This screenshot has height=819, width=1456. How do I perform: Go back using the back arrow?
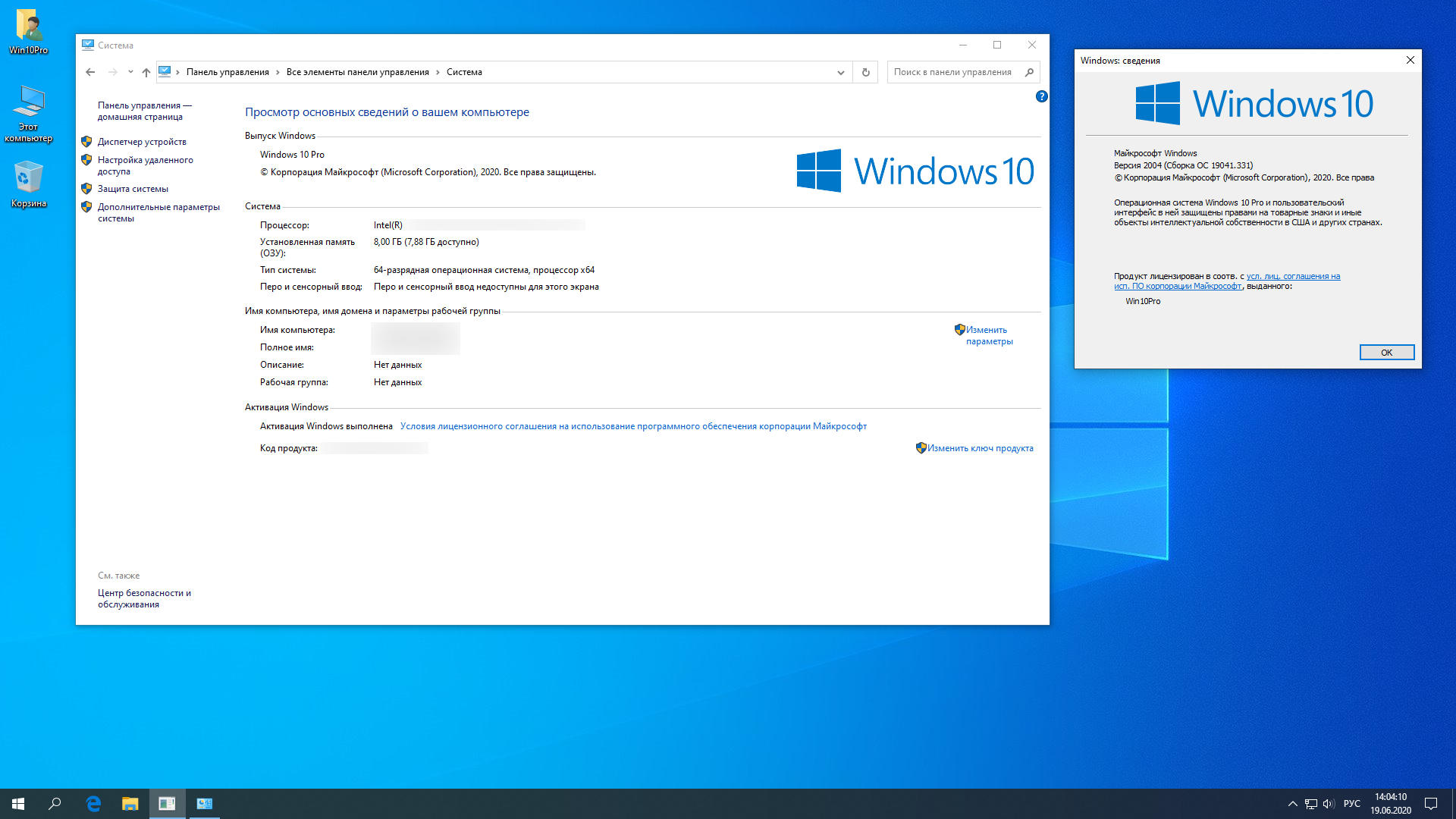click(90, 72)
